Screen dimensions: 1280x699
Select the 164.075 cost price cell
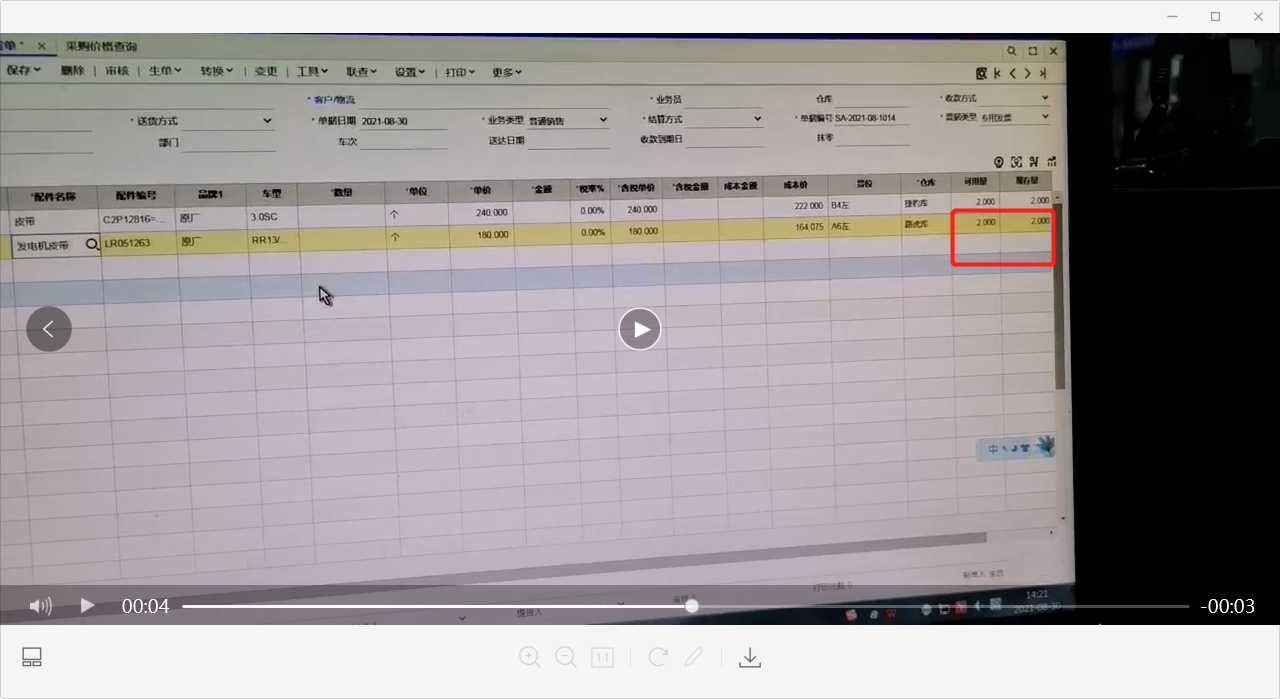(x=797, y=227)
